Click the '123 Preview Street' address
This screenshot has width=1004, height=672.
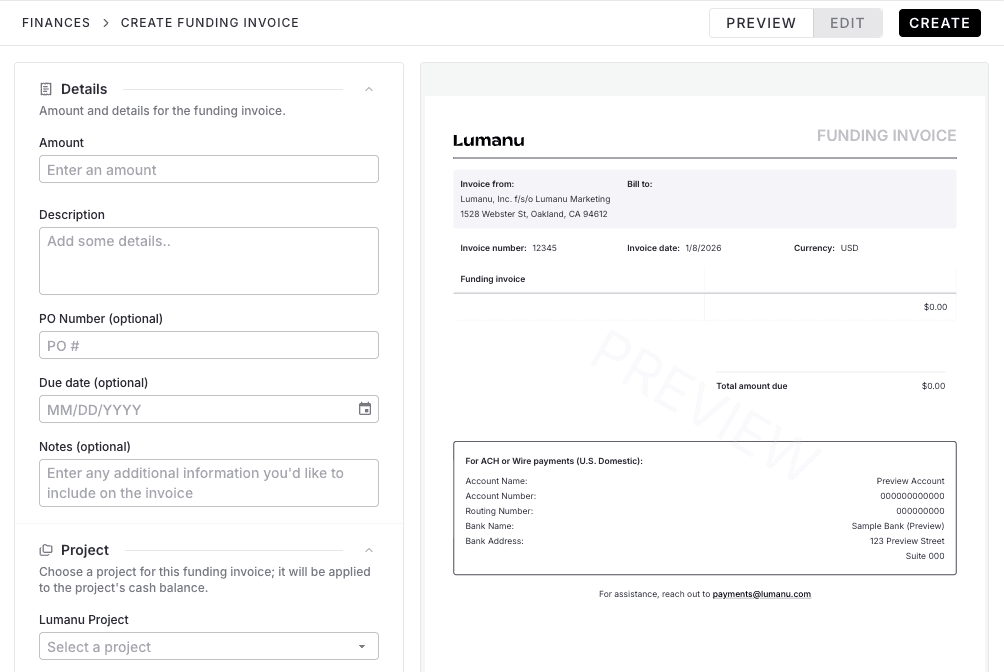coord(907,541)
